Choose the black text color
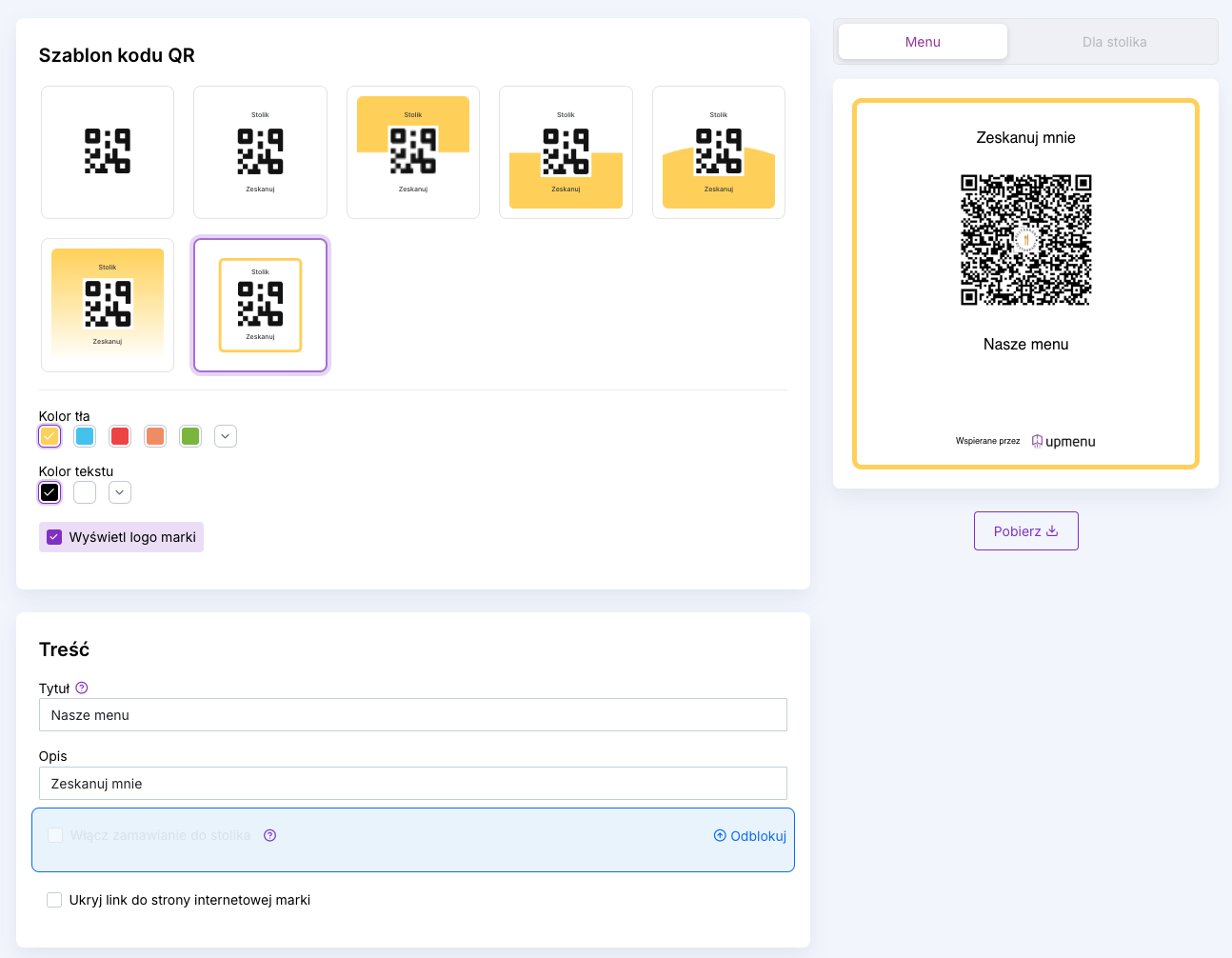The image size is (1232, 958). (50, 492)
